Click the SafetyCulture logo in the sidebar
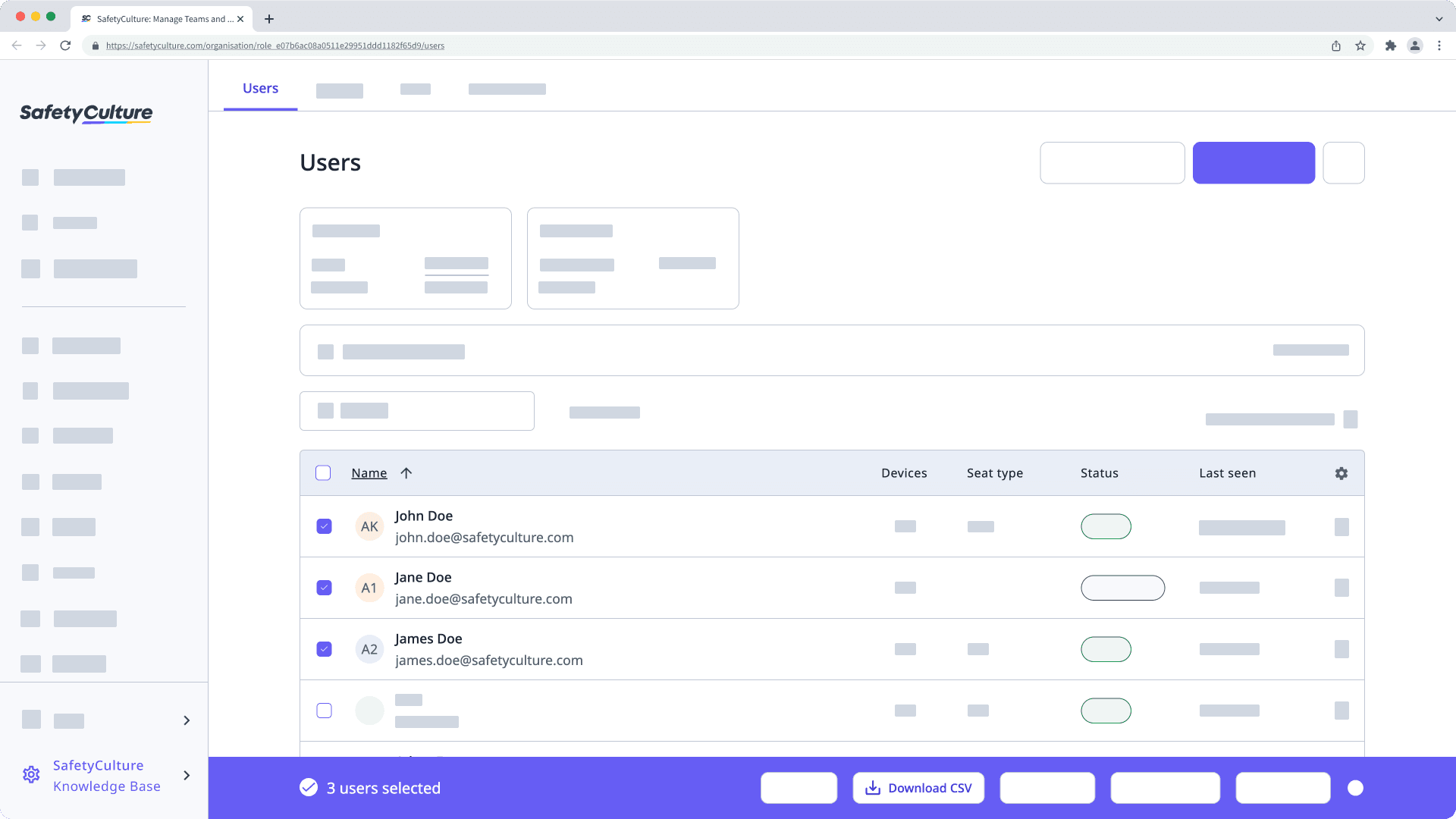1456x819 pixels. (85, 113)
